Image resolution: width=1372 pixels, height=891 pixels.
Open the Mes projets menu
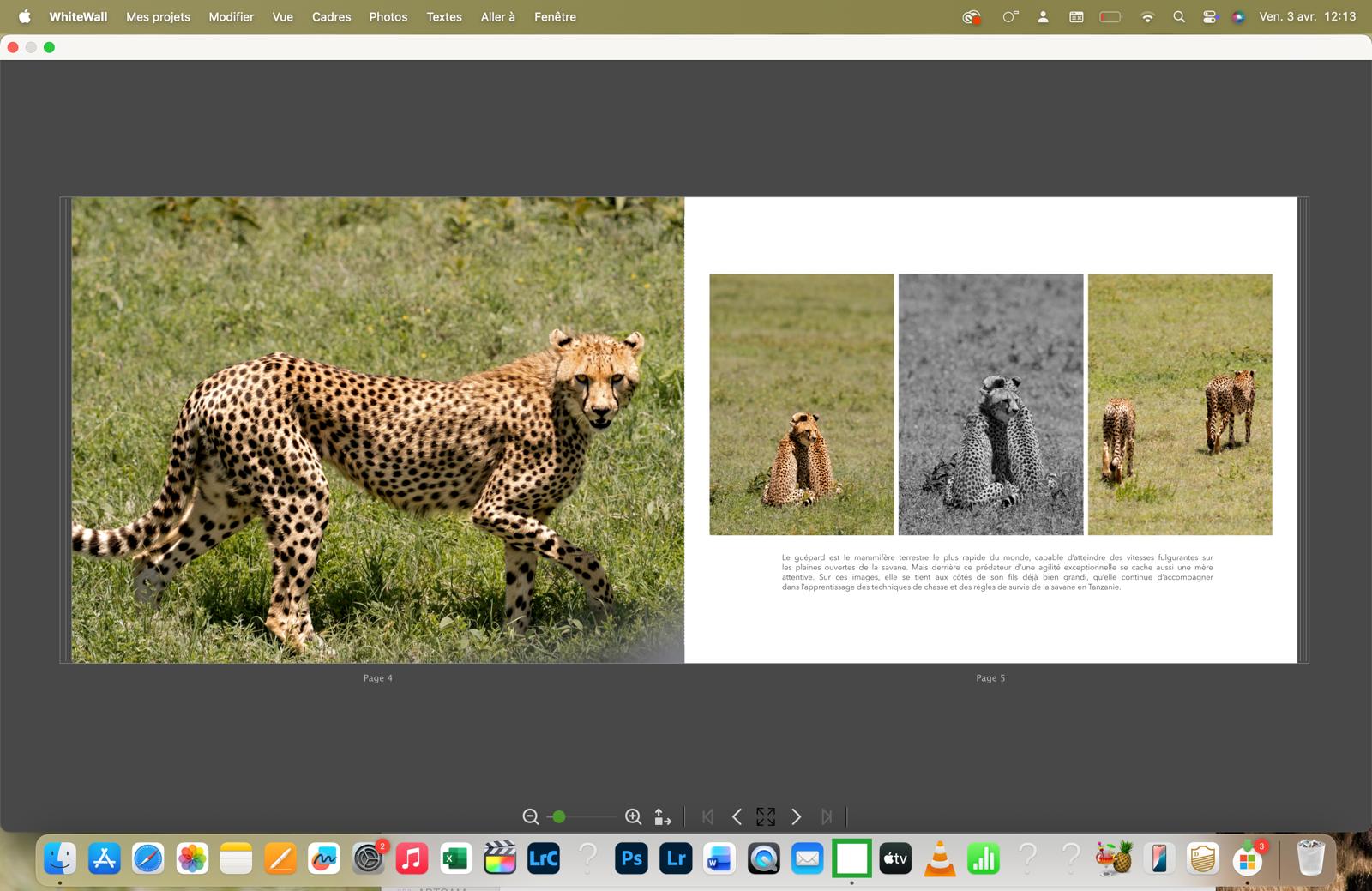[x=158, y=16]
